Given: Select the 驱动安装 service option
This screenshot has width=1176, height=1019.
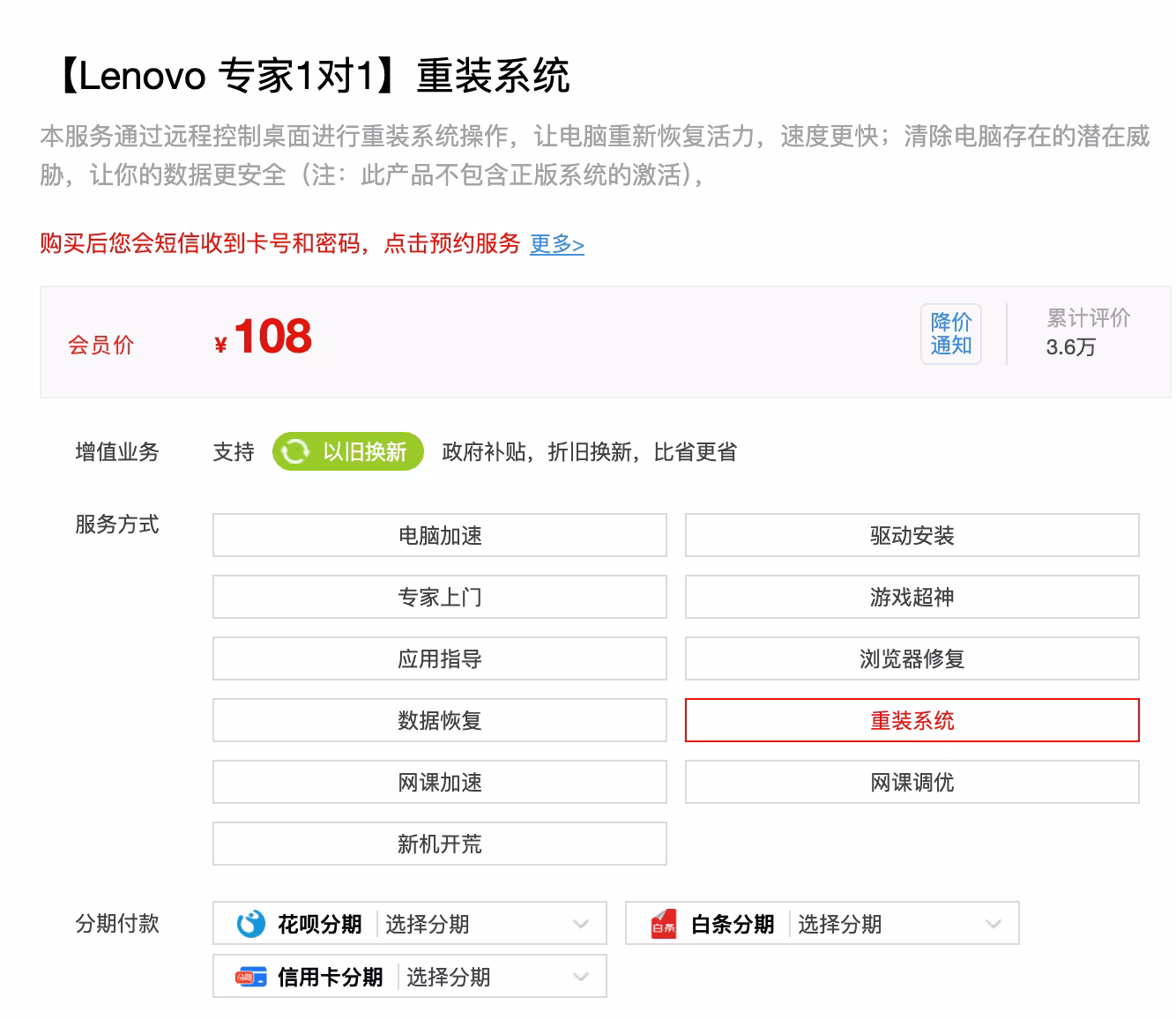Looking at the screenshot, I should [x=912, y=535].
